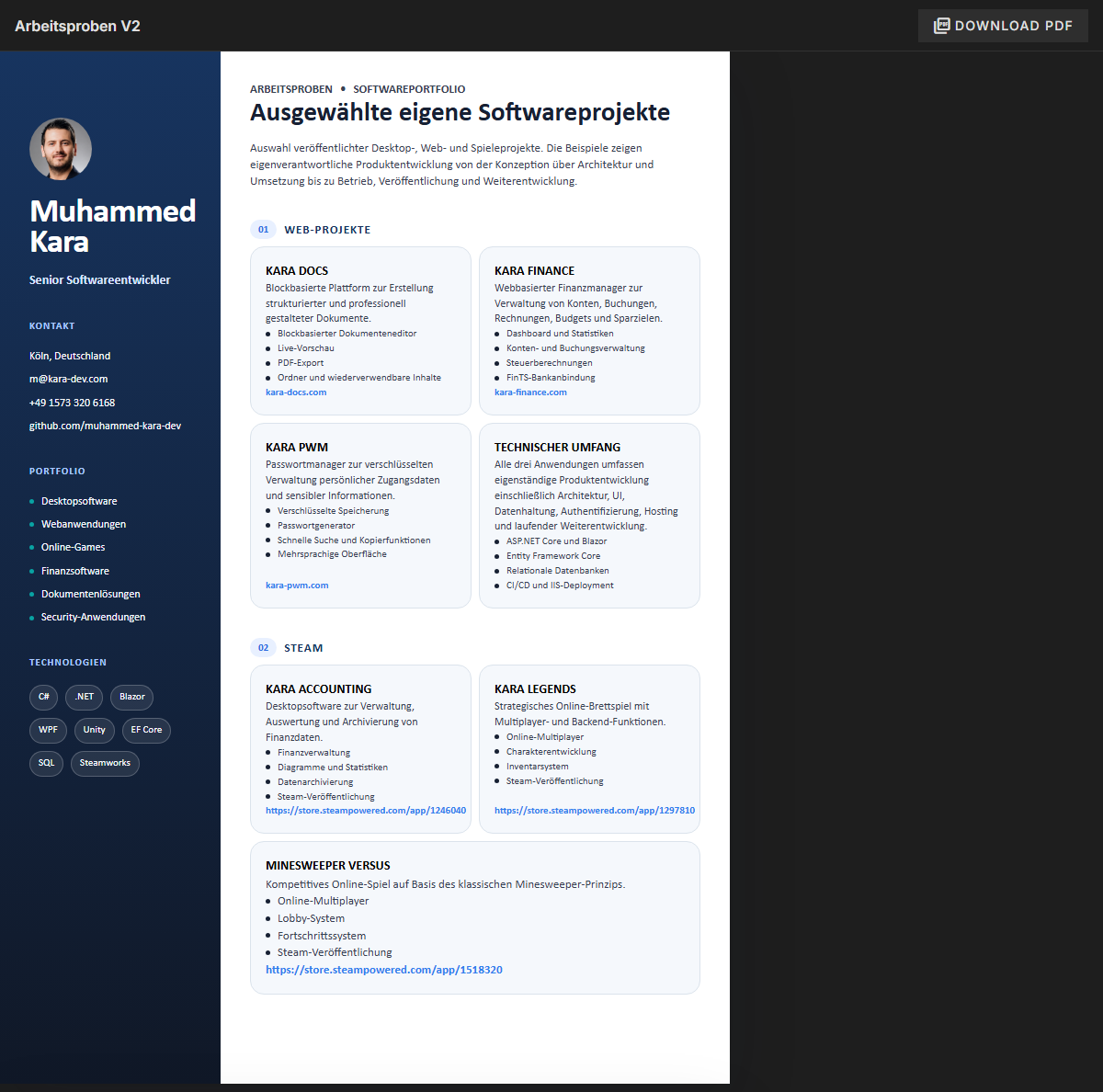Image resolution: width=1103 pixels, height=1092 pixels.
Task: Click the Senior Softwareentwickler subtitle
Action: click(100, 280)
